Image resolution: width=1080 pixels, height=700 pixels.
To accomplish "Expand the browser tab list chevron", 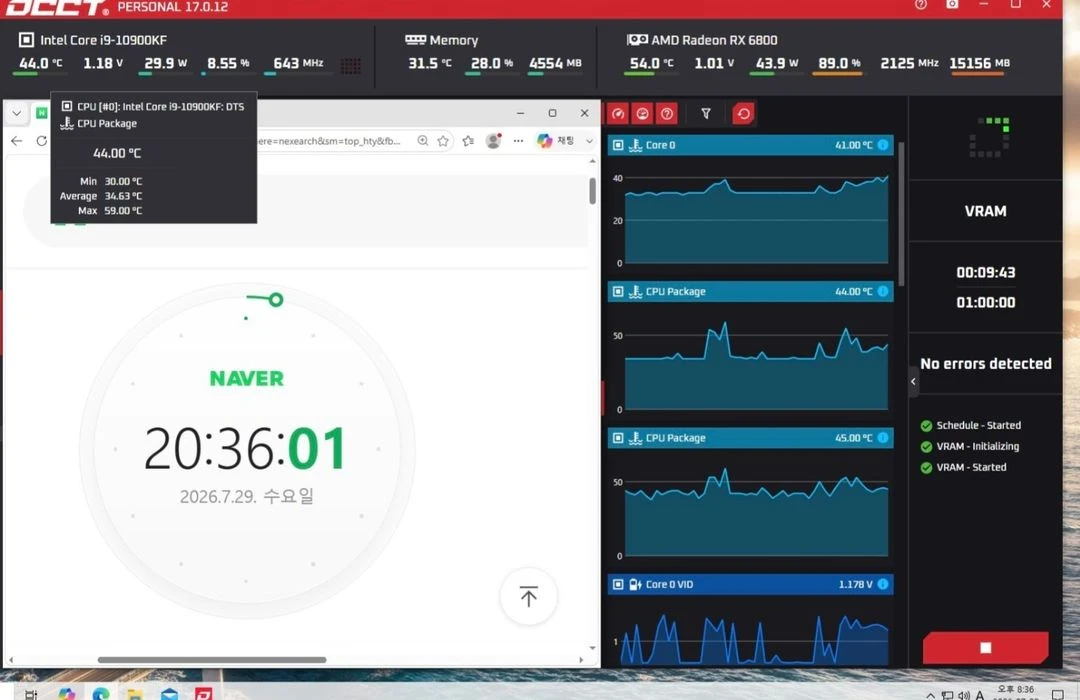I will point(17,112).
